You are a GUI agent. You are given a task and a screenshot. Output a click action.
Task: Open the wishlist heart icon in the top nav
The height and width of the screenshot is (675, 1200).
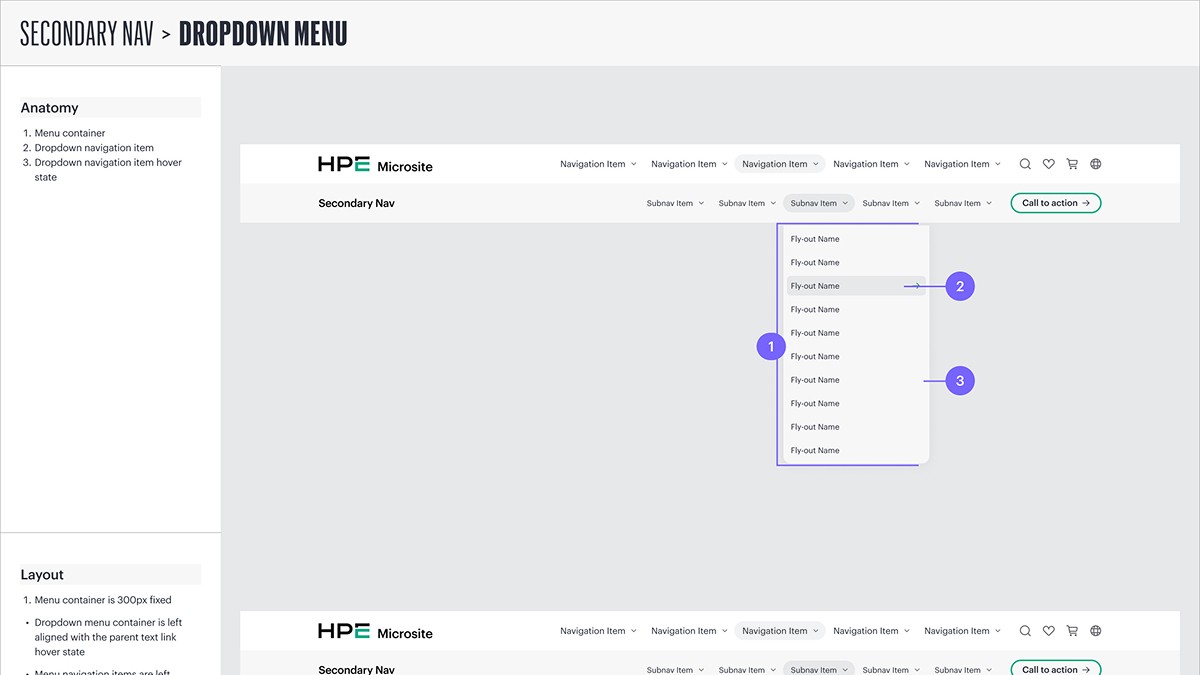(1048, 163)
